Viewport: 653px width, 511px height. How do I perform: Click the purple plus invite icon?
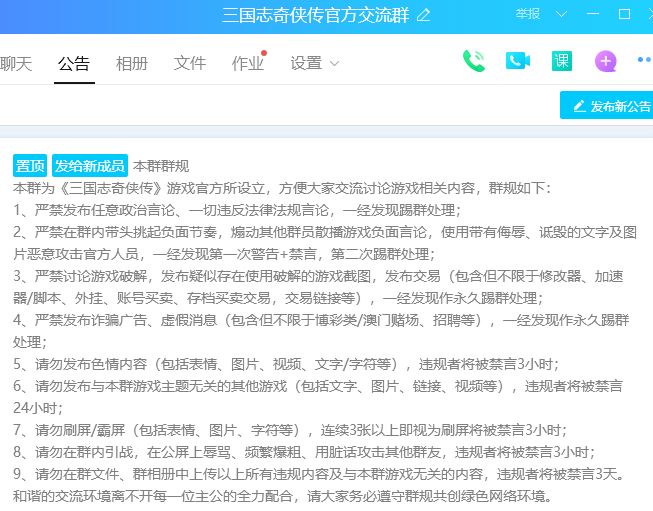[x=606, y=61]
